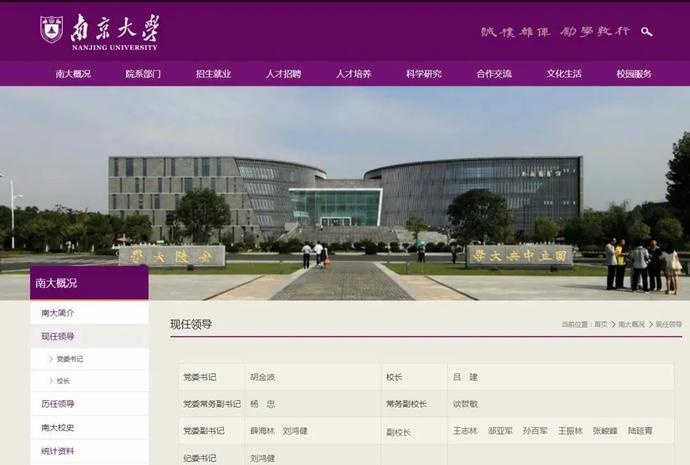This screenshot has height=465, width=690.
Task: Open the 文化生活 navigation menu
Action: (564, 74)
